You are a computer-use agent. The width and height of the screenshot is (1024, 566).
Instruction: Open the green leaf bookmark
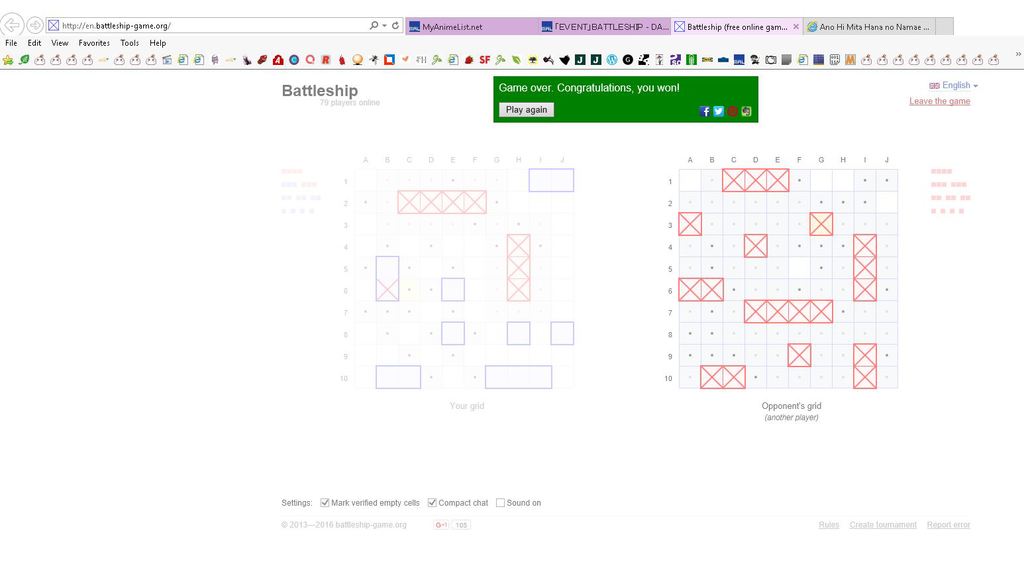pyautogui.click(x=24, y=60)
